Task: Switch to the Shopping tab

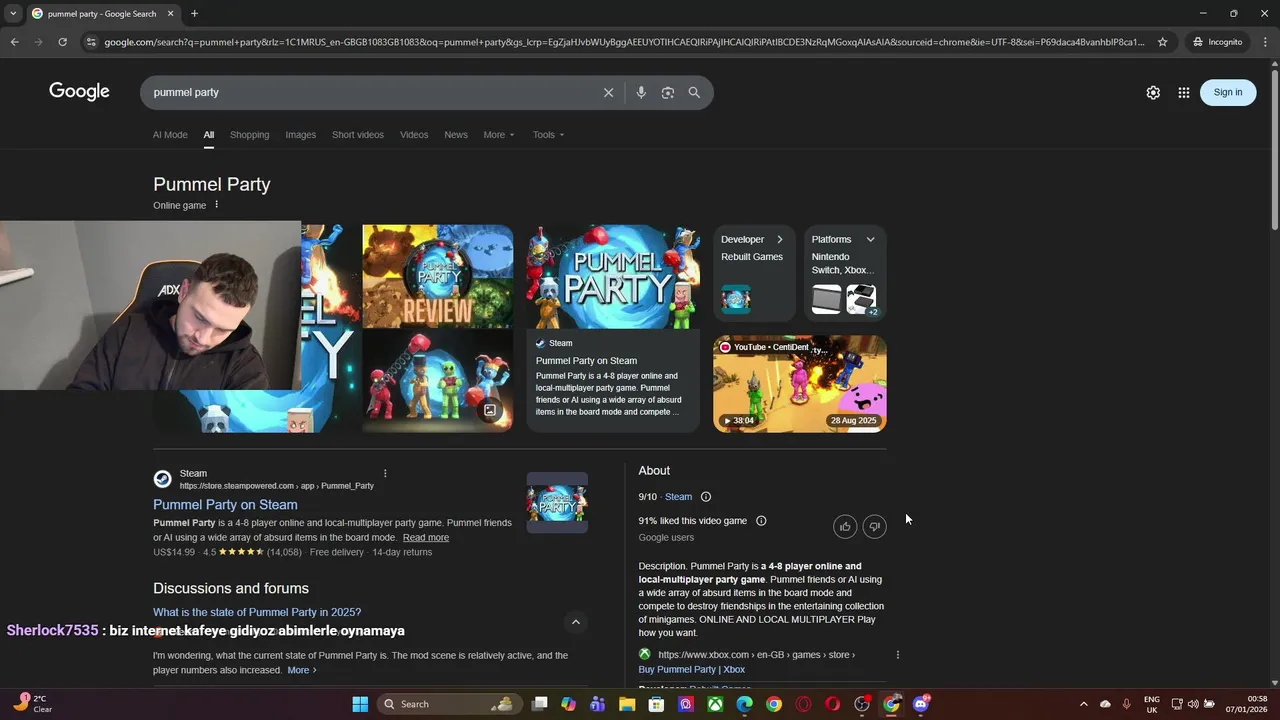Action: click(249, 135)
